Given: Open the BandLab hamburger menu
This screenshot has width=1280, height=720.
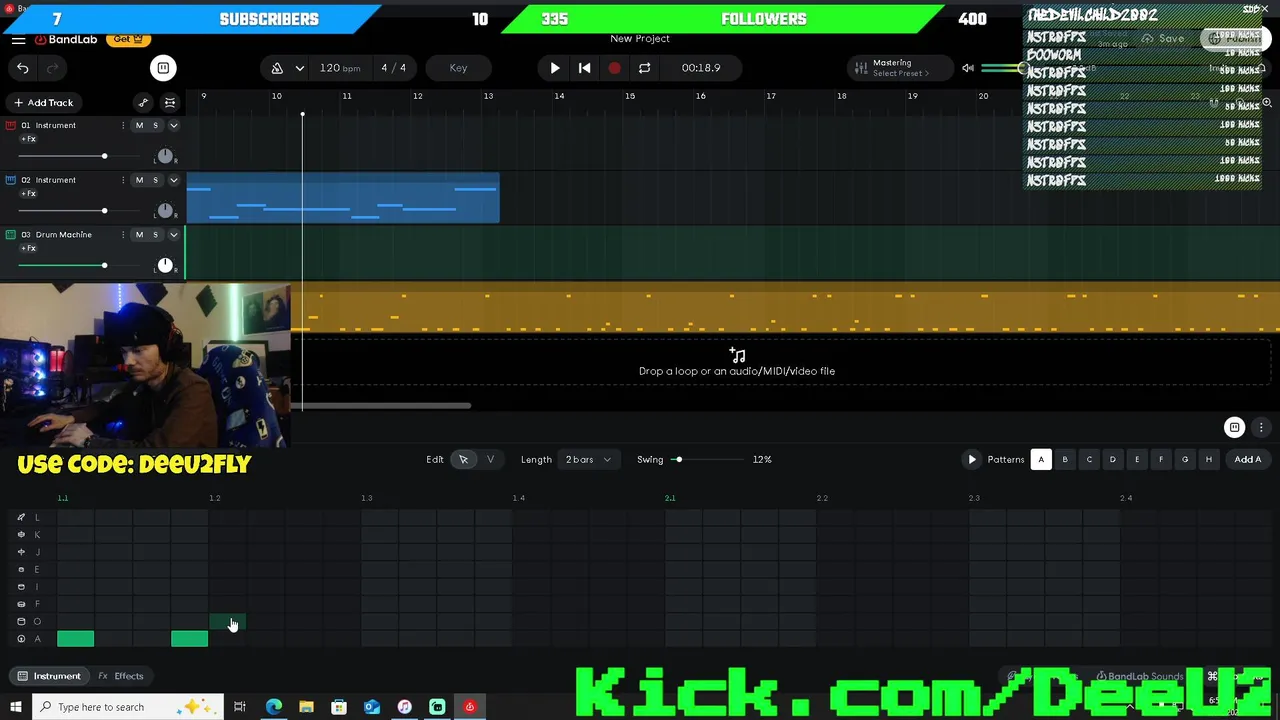Looking at the screenshot, I should tap(18, 40).
